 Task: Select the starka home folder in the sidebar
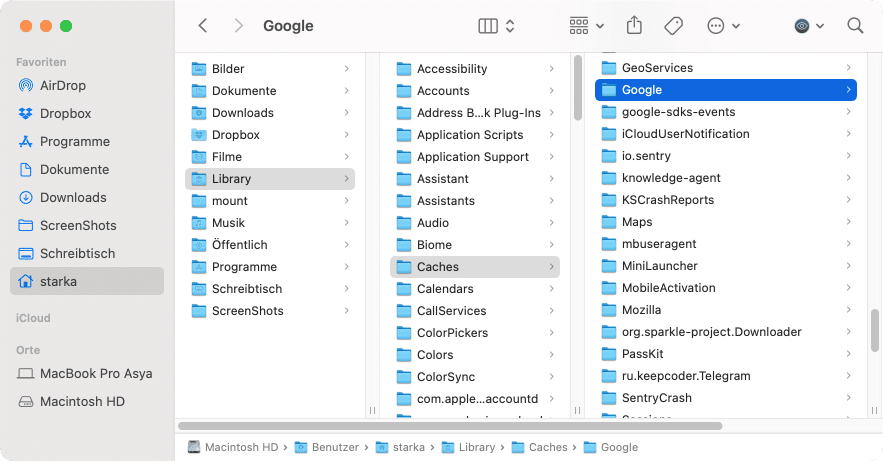click(87, 281)
